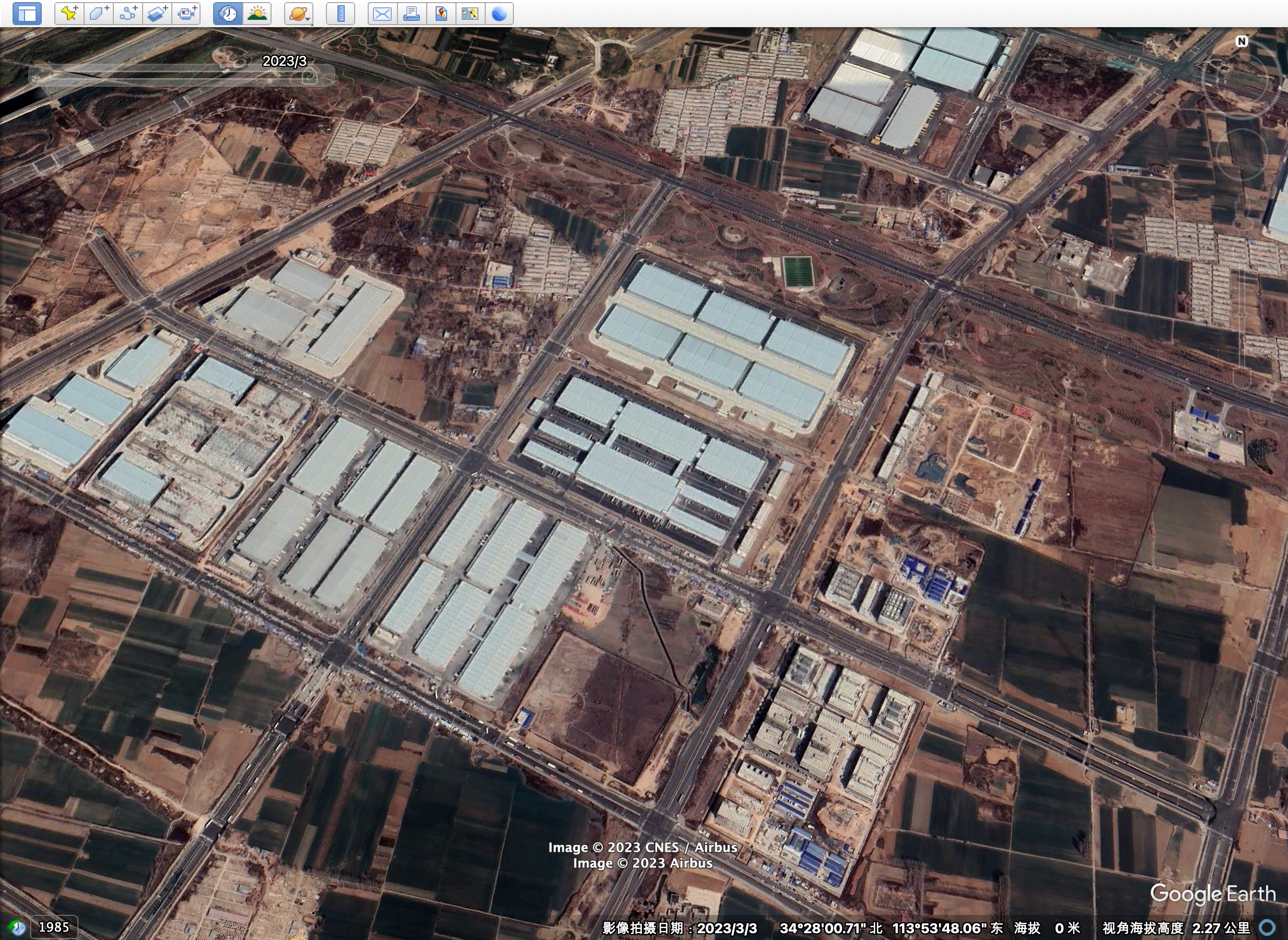Click the historical imagery icon beside 1985
This screenshot has height=940, width=1288.
point(17,927)
